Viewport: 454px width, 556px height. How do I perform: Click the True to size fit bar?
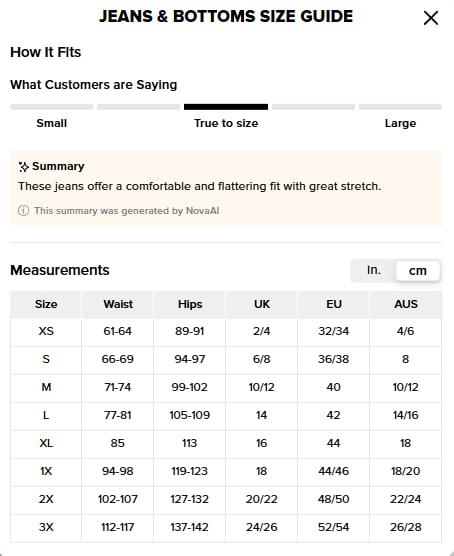coord(226,107)
